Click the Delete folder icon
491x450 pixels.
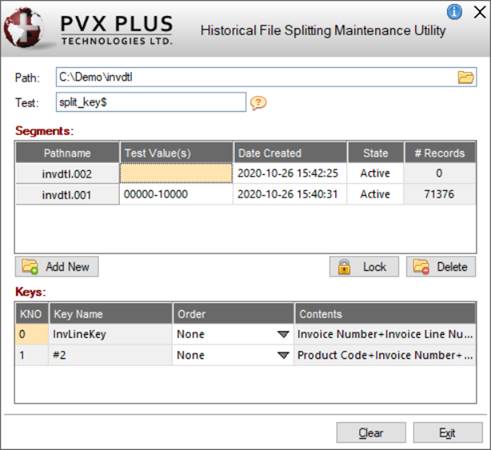[421, 267]
